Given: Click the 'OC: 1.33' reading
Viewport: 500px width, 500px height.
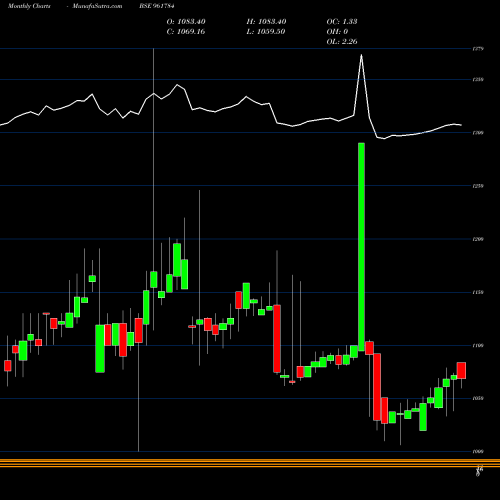Looking at the screenshot, I should click(x=342, y=22).
